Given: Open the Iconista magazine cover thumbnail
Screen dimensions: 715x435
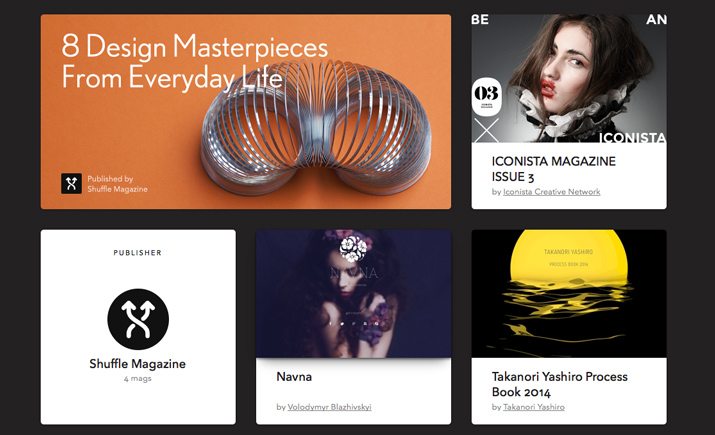Looking at the screenshot, I should [569, 78].
